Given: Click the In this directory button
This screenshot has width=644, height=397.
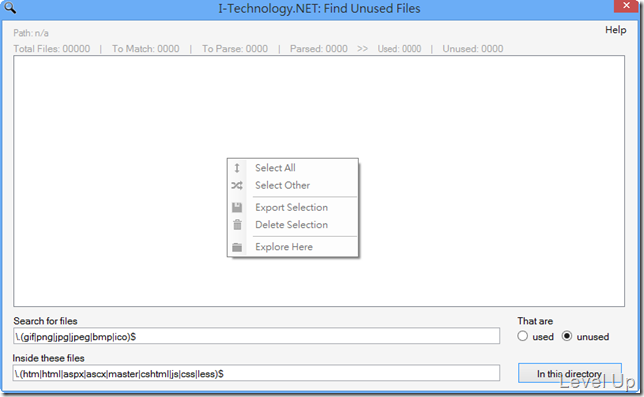Looking at the screenshot, I should click(x=570, y=373).
